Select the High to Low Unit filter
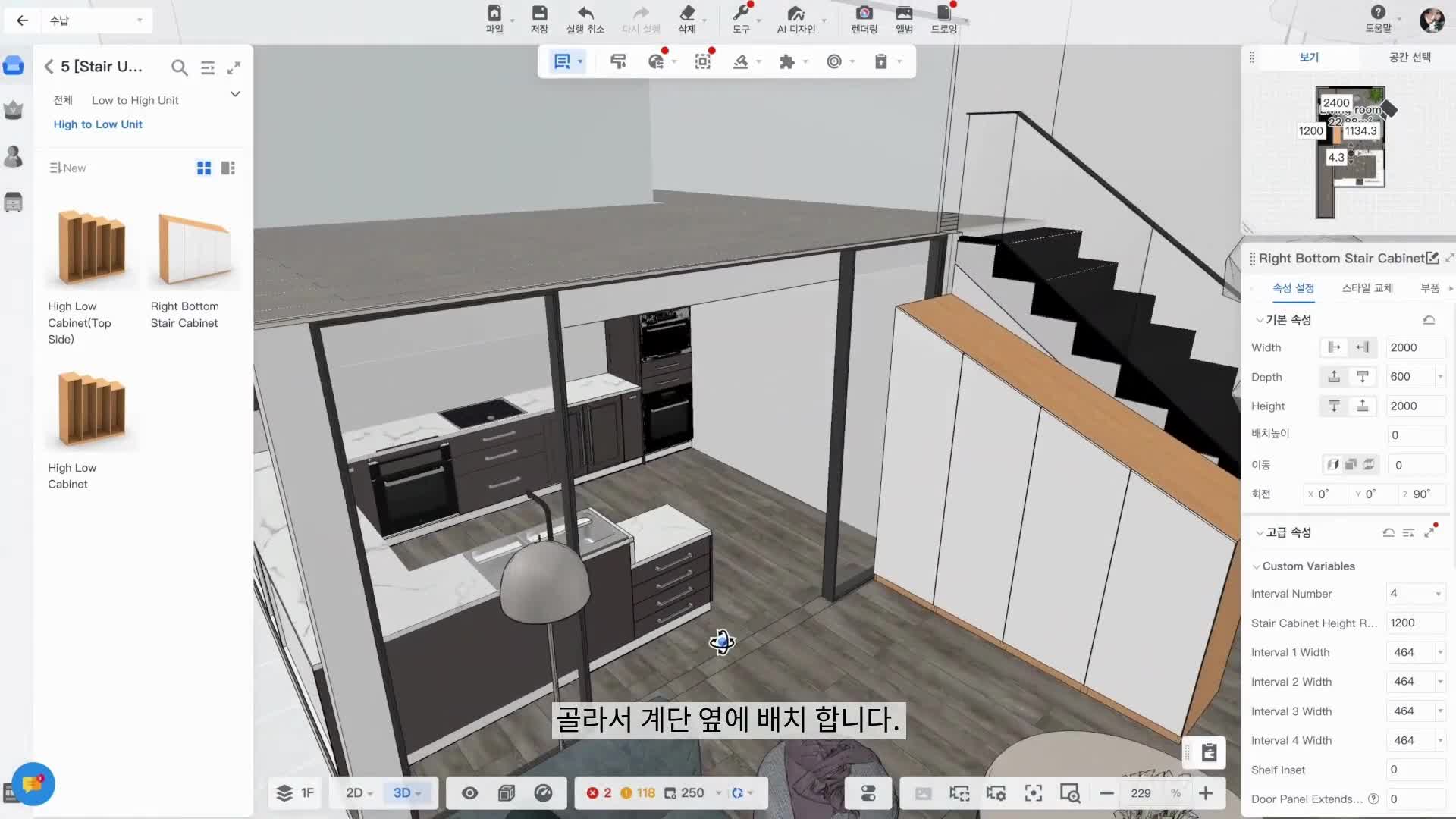 tap(98, 124)
